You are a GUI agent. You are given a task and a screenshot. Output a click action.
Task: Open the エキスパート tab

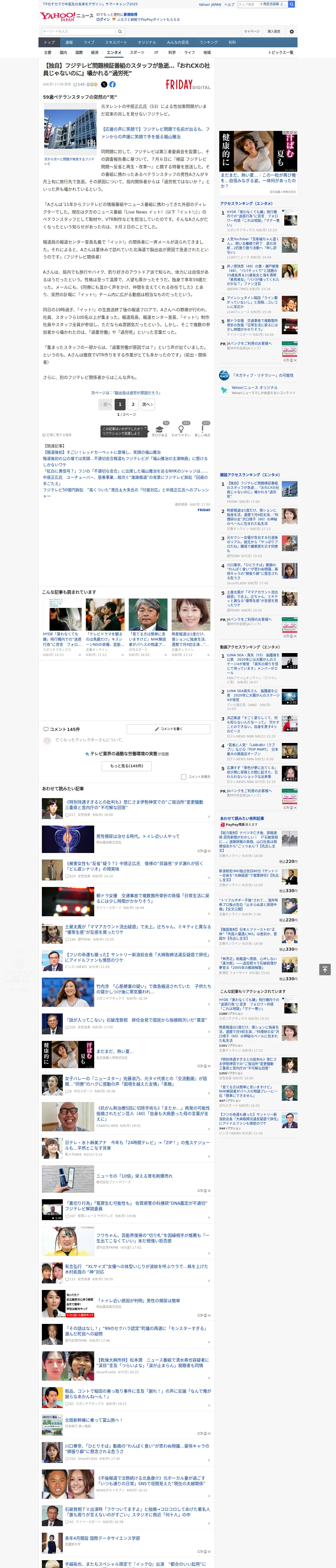[116, 43]
